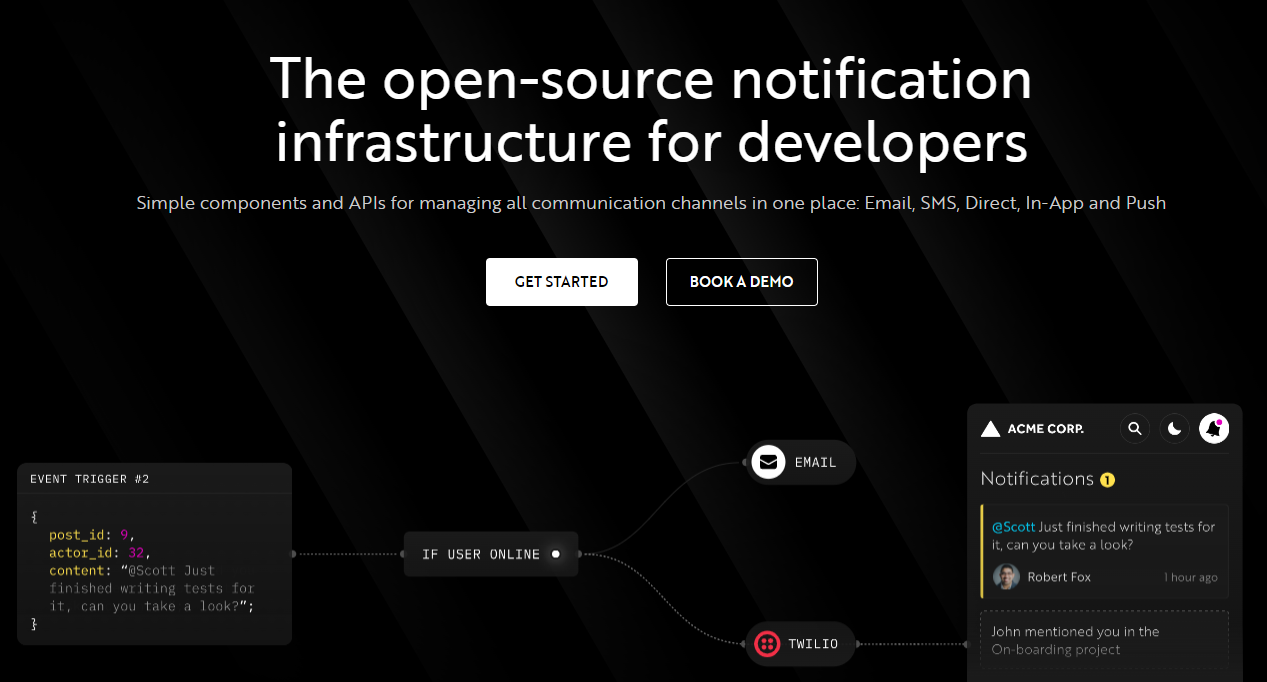Select the Email envelope icon
The image size is (1267, 682).
[x=768, y=462]
